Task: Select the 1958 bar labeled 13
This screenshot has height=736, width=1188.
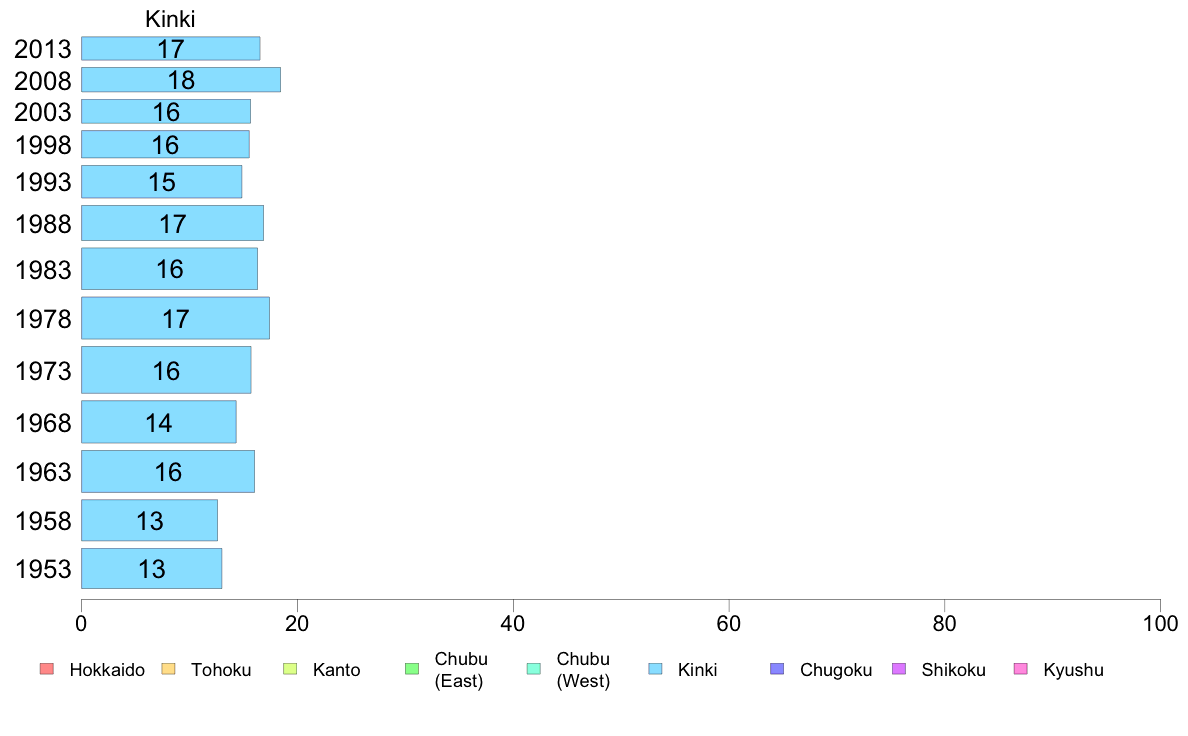Action: pyautogui.click(x=149, y=521)
